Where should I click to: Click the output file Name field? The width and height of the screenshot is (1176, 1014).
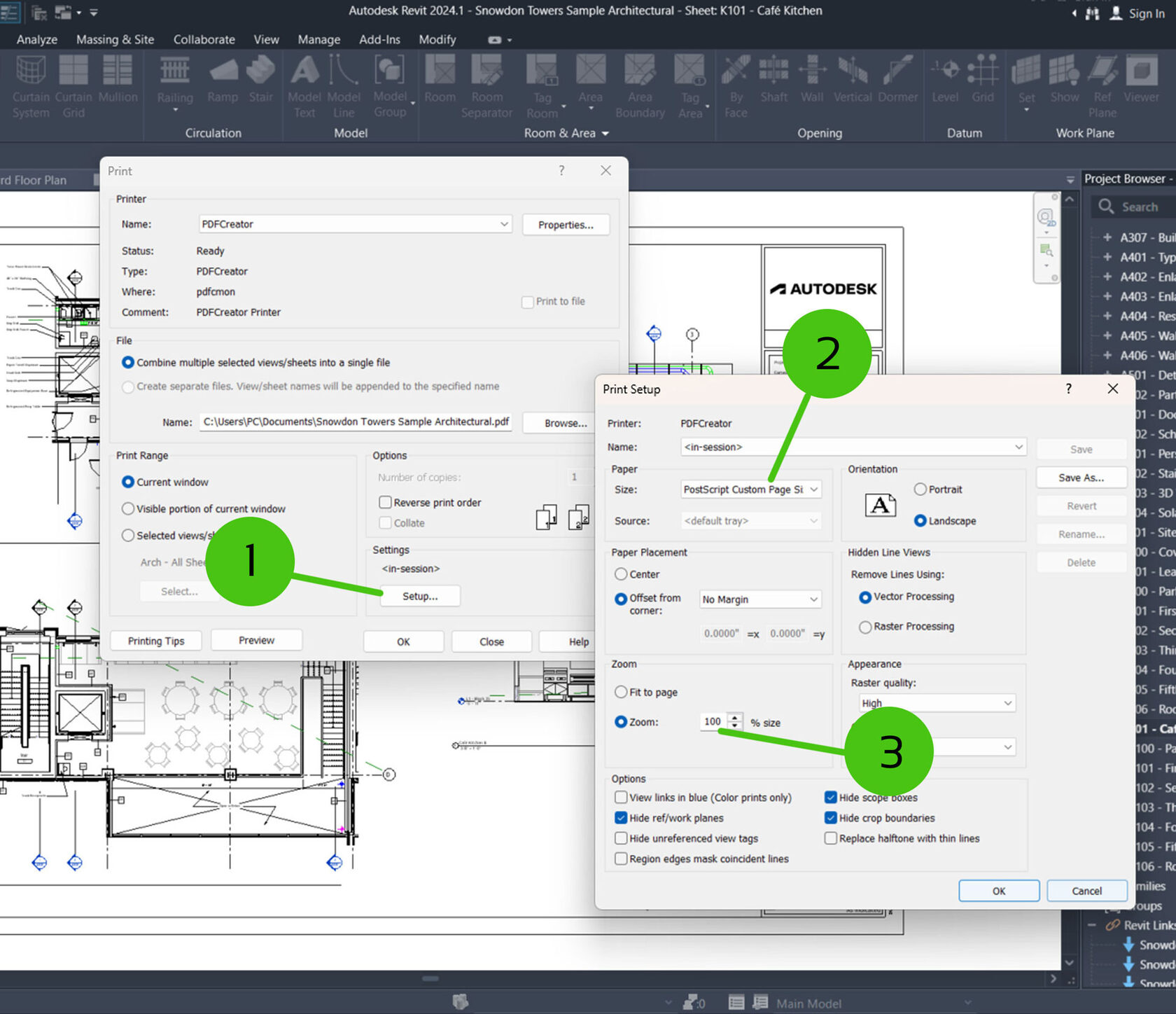pyautogui.click(x=356, y=422)
